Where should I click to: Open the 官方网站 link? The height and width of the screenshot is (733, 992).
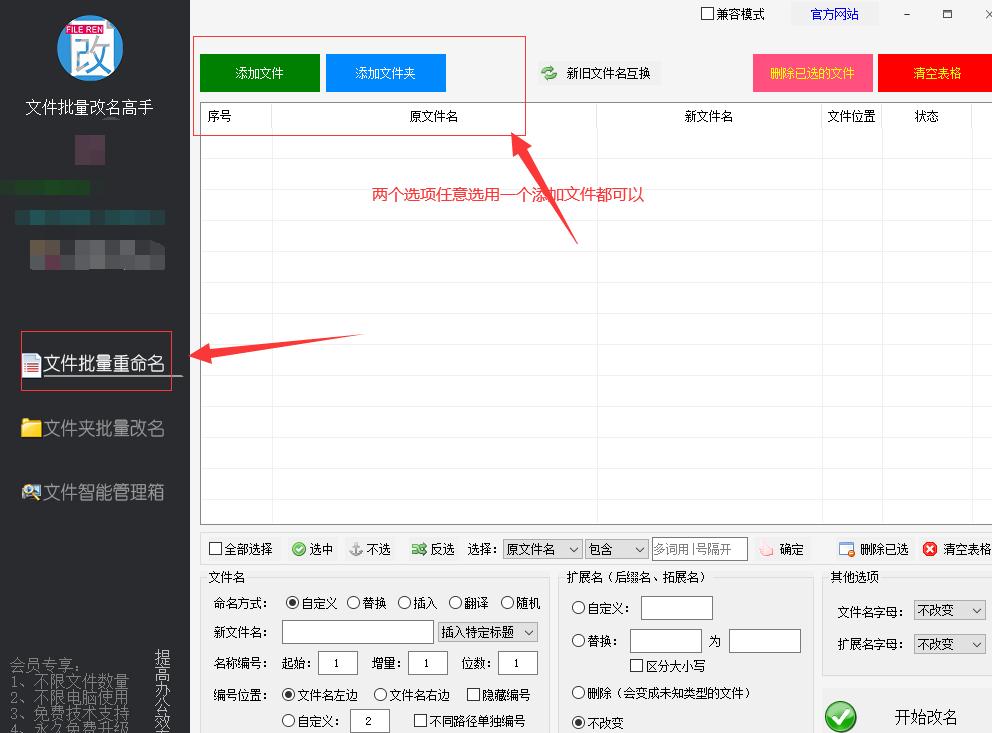pos(833,13)
